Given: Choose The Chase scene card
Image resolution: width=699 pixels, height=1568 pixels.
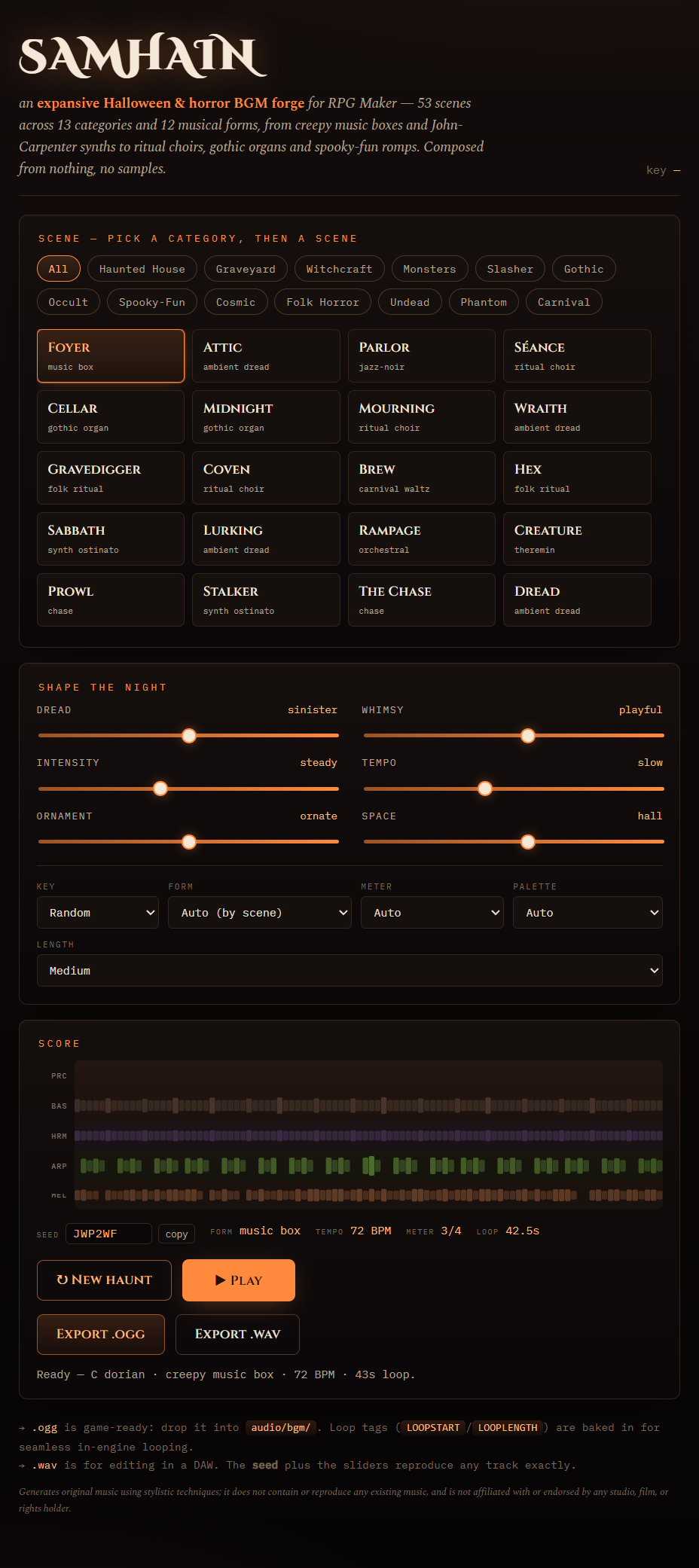Looking at the screenshot, I should pyautogui.click(x=422, y=599).
